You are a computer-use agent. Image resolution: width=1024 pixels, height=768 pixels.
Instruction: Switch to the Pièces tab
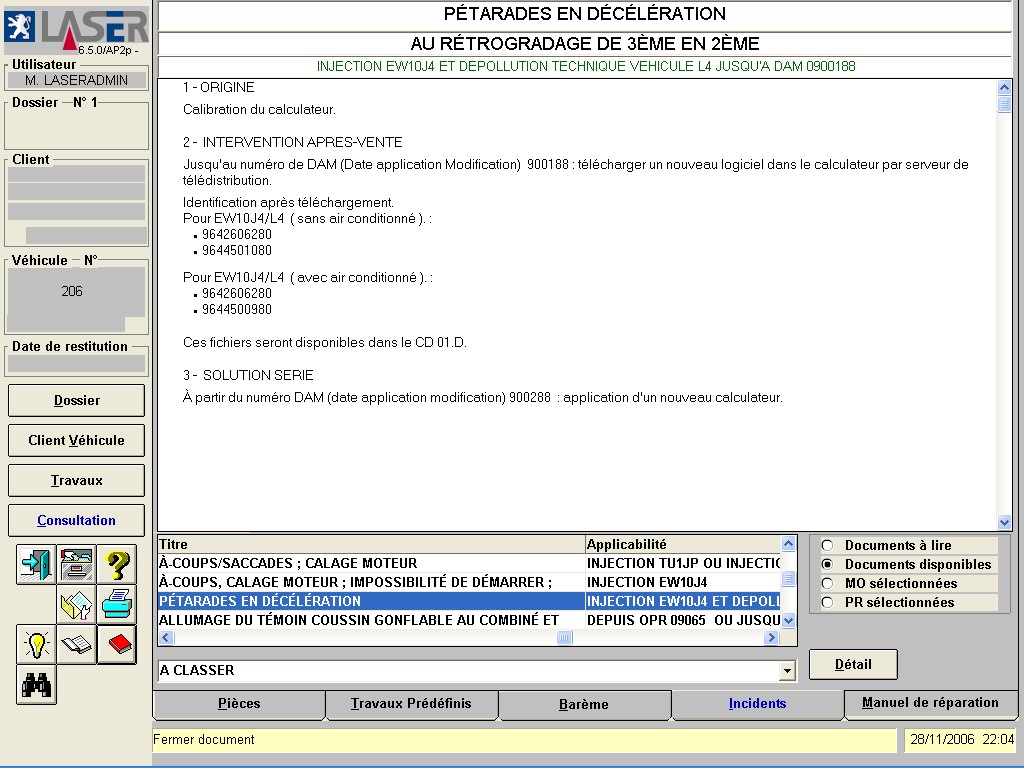click(x=239, y=704)
